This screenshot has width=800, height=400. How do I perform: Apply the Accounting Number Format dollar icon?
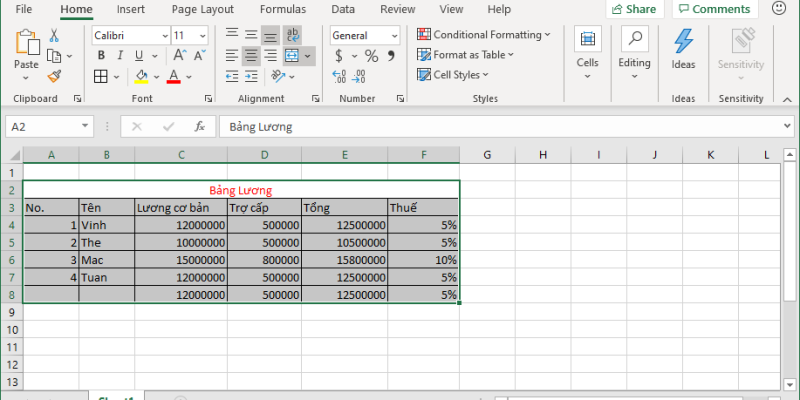point(341,55)
